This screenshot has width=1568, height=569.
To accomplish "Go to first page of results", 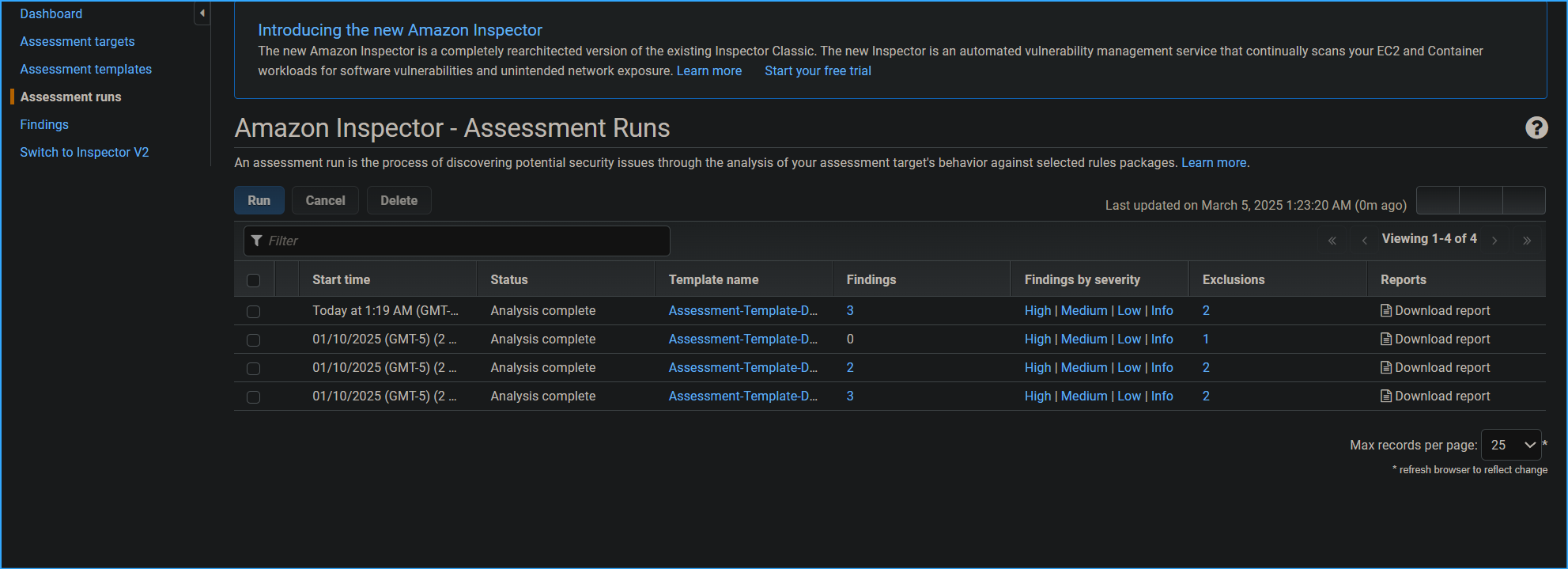I will coord(1332,241).
